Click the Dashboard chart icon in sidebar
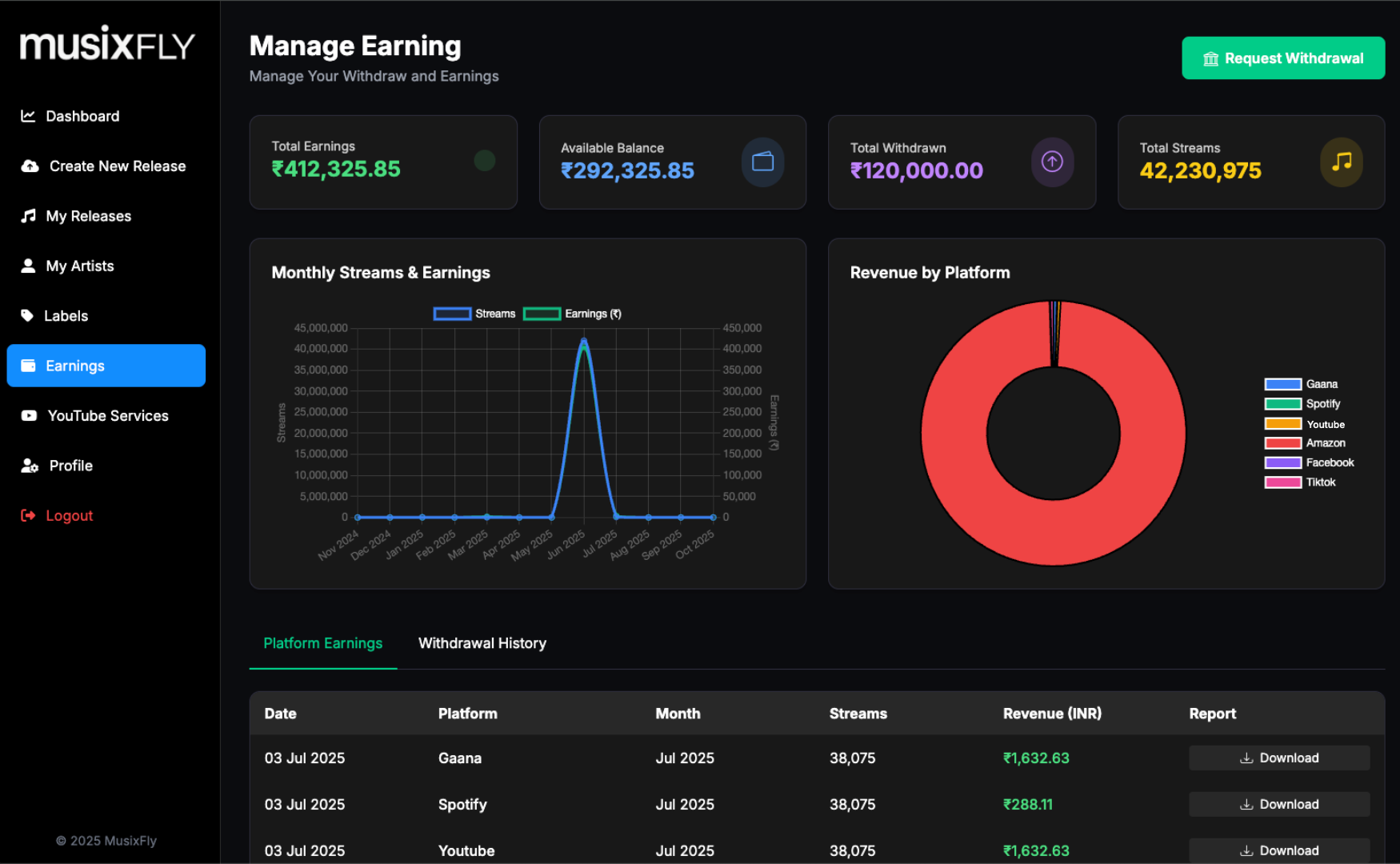 pos(28,116)
